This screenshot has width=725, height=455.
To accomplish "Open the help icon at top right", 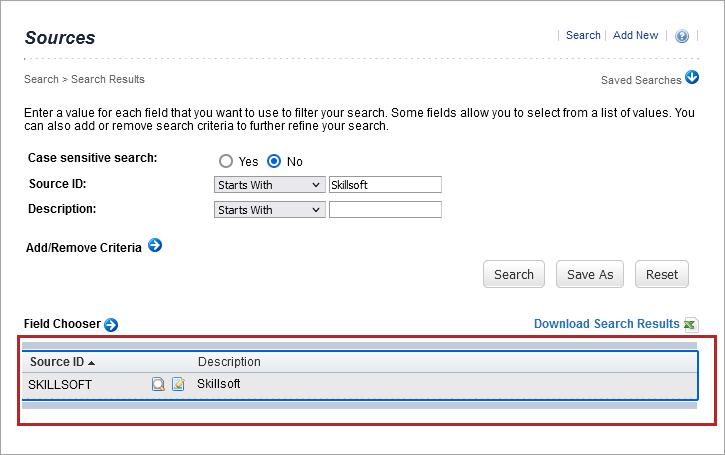I will point(682,36).
